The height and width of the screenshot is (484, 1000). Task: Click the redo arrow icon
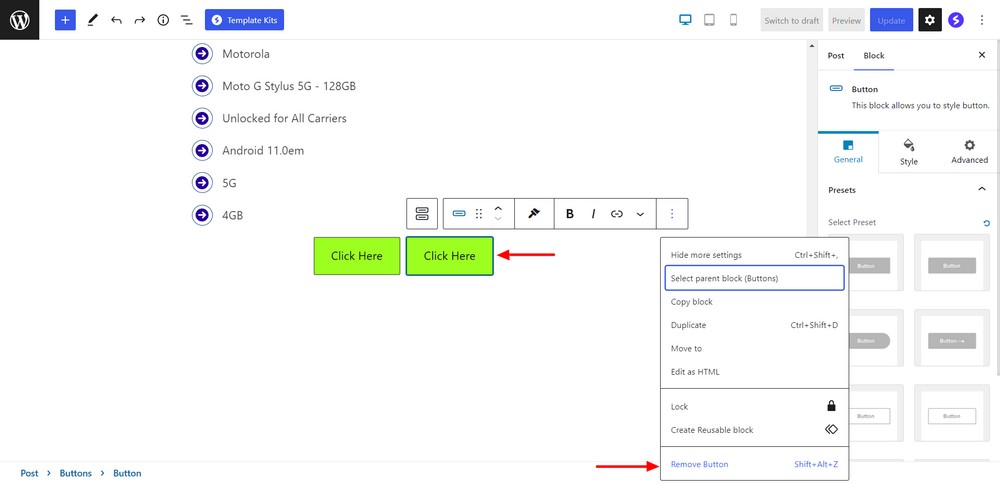tap(139, 20)
